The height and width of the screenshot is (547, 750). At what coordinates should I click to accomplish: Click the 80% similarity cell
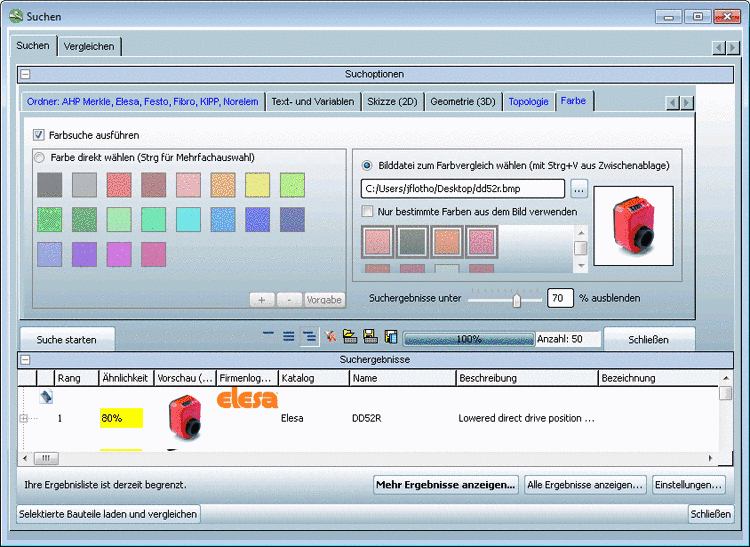pyautogui.click(x=121, y=418)
